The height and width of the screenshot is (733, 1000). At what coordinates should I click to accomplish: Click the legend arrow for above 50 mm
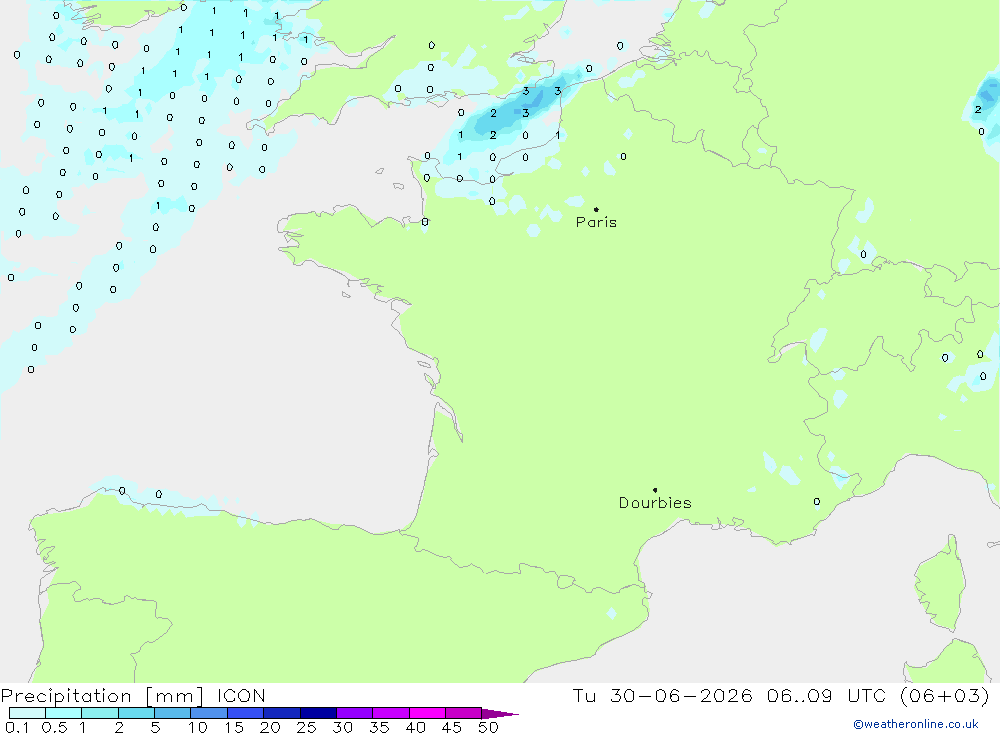(x=499, y=714)
